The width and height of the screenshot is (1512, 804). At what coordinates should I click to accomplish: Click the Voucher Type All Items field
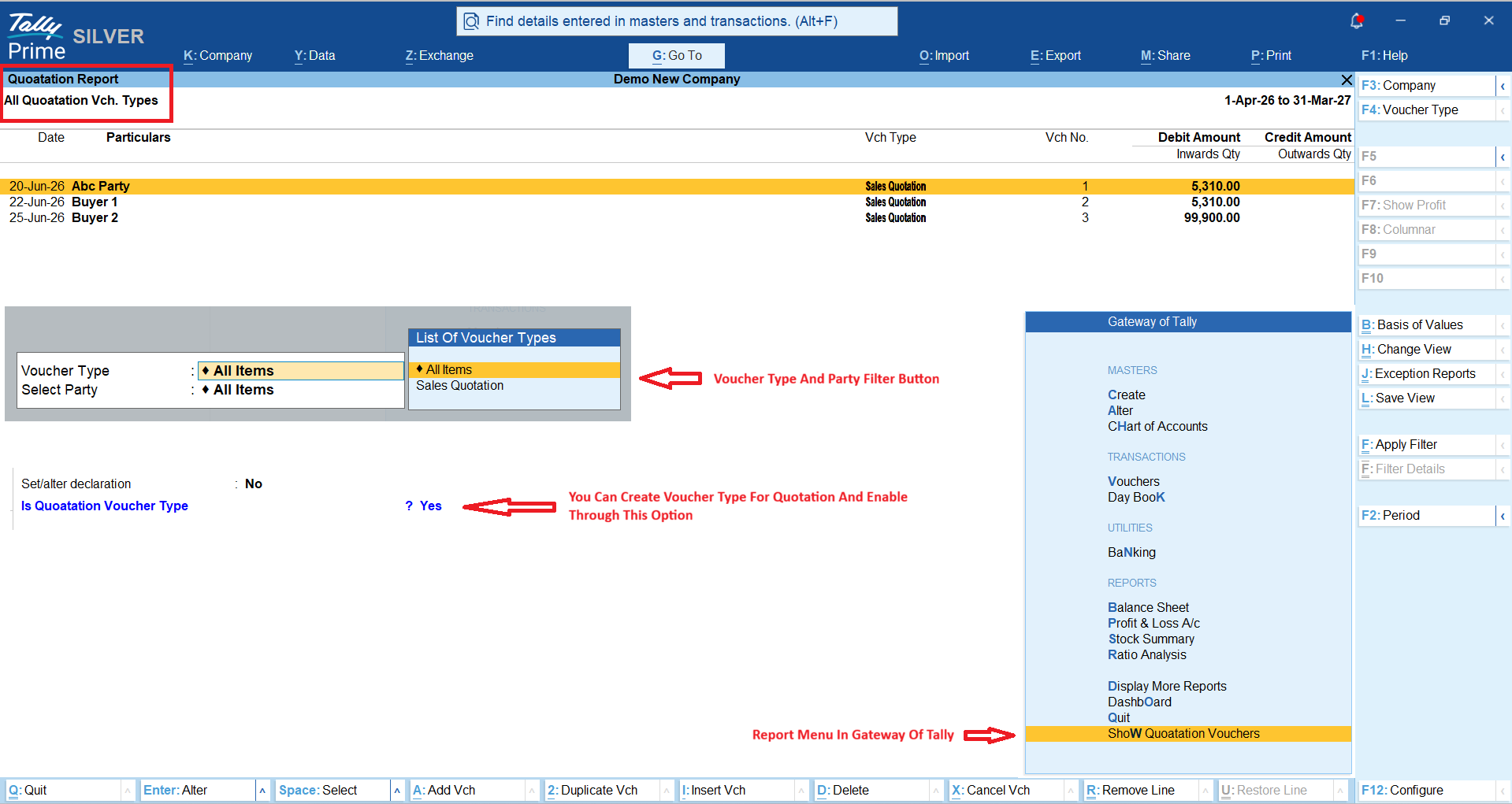301,371
